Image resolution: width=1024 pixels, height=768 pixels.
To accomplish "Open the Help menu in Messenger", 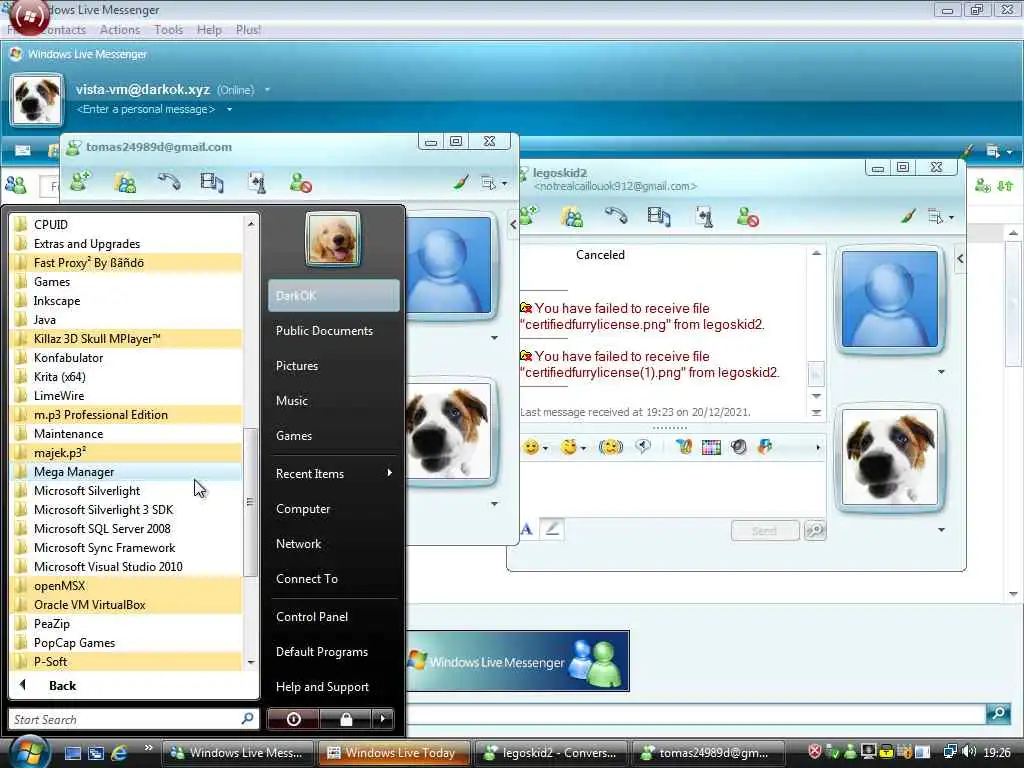I will click(x=209, y=30).
